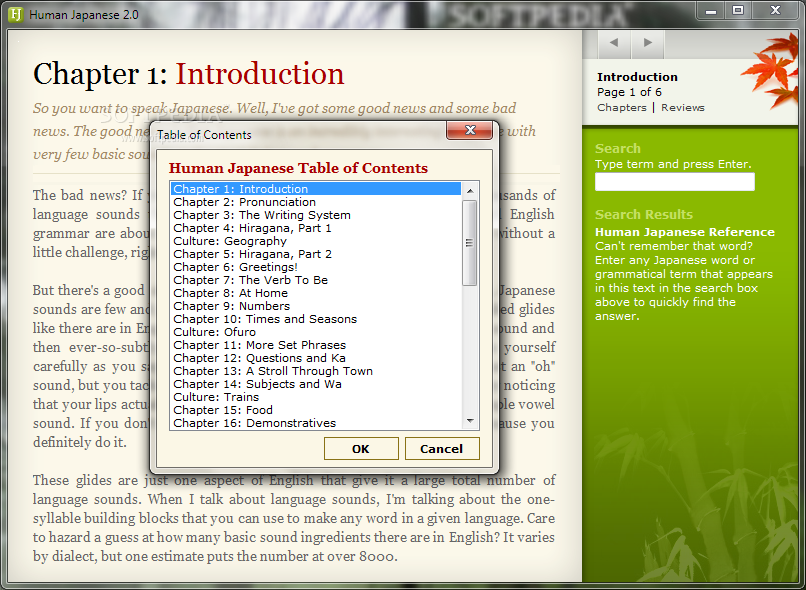Select Chapter 9: Numbers

pyautogui.click(x=316, y=306)
